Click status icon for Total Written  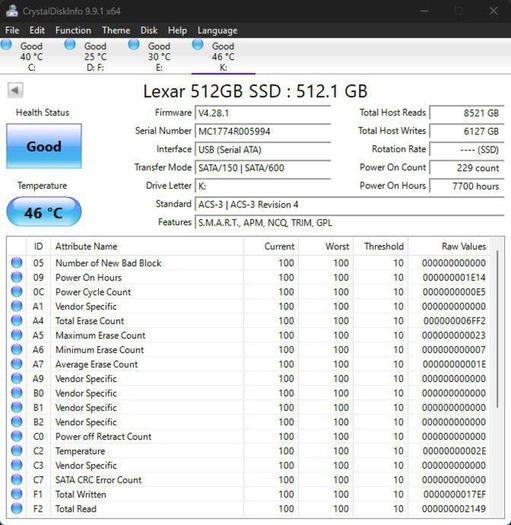pos(16,494)
